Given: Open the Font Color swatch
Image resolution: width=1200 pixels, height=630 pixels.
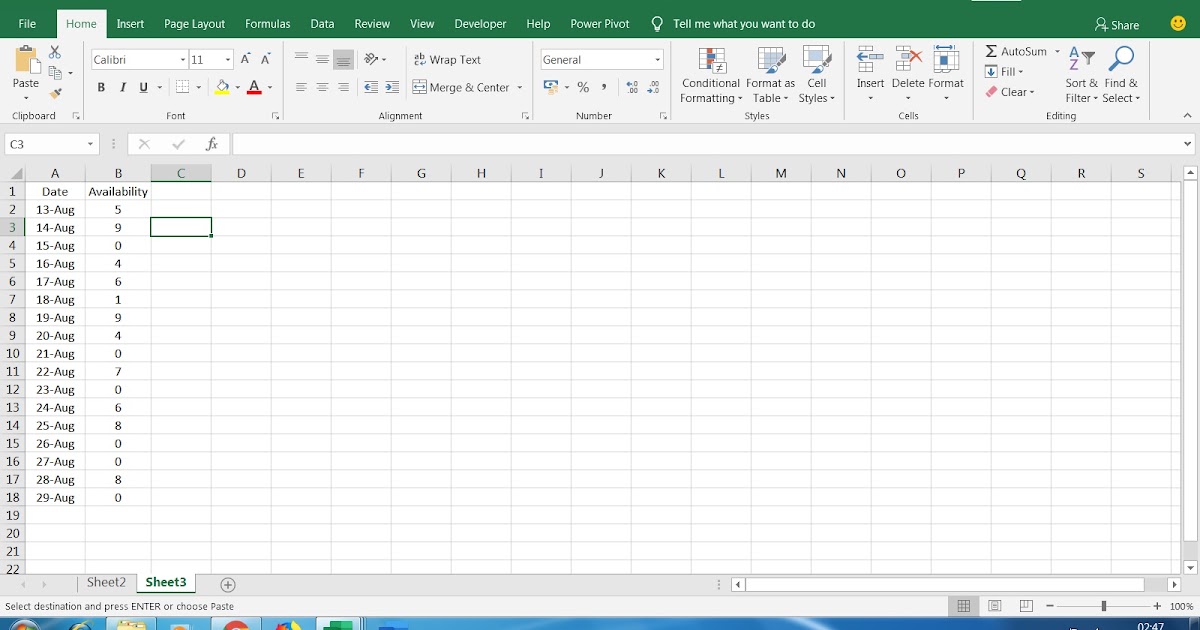Looking at the screenshot, I should (254, 88).
